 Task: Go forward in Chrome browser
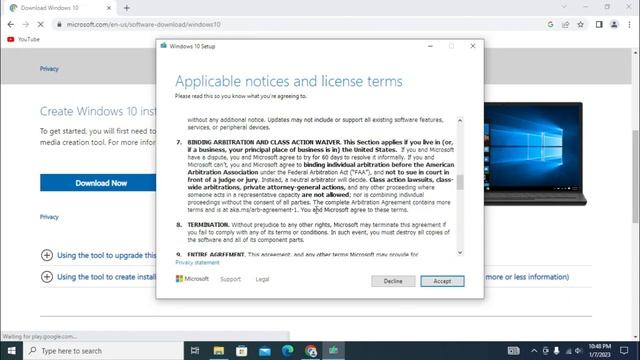pos(25,24)
